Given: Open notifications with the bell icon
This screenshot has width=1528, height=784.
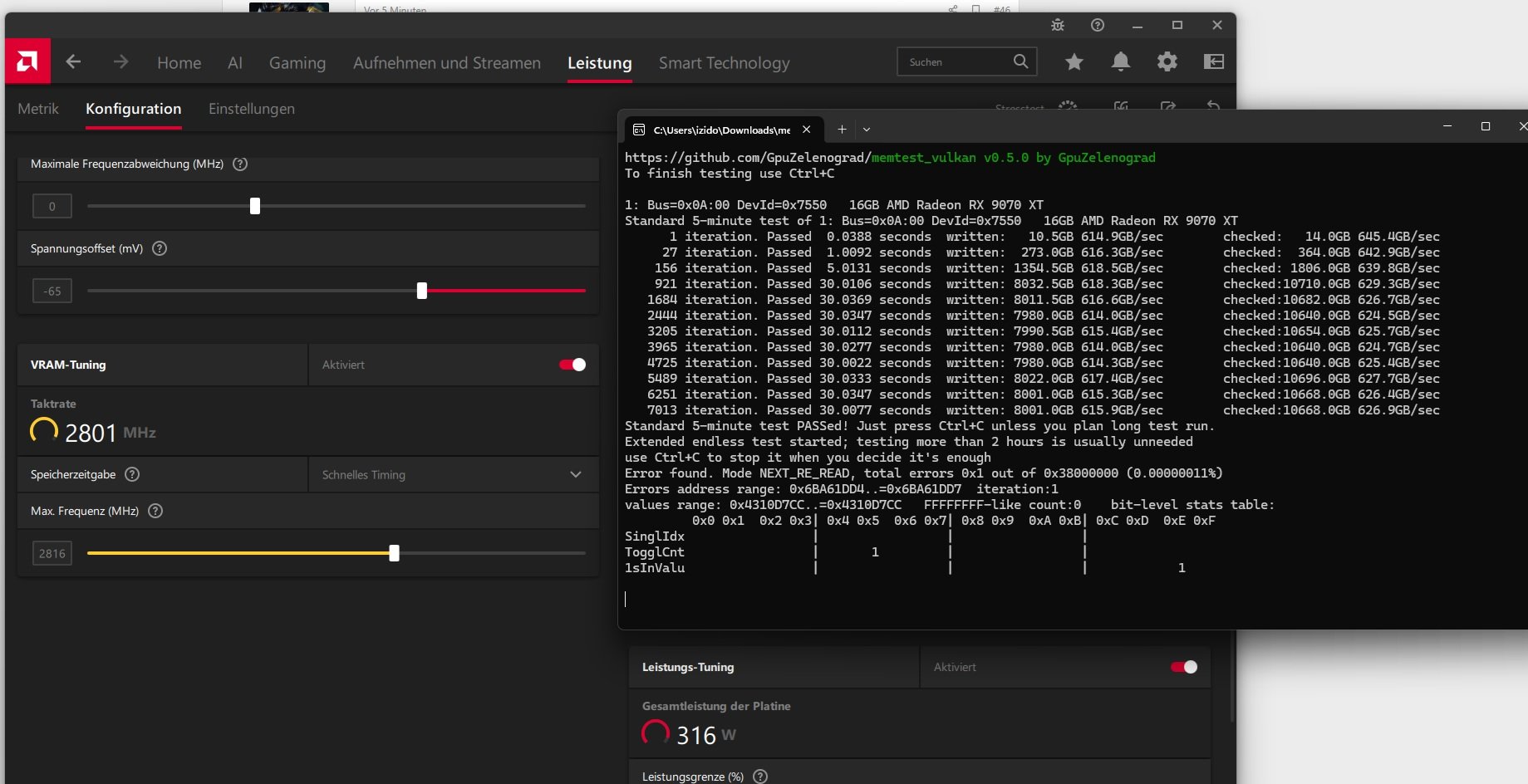Looking at the screenshot, I should click(x=1121, y=61).
